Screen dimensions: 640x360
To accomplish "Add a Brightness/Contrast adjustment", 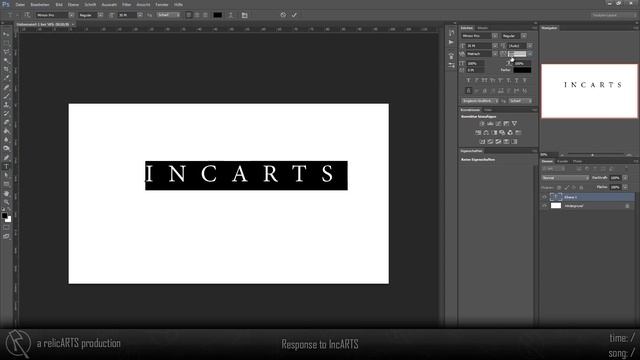I will coord(482,124).
